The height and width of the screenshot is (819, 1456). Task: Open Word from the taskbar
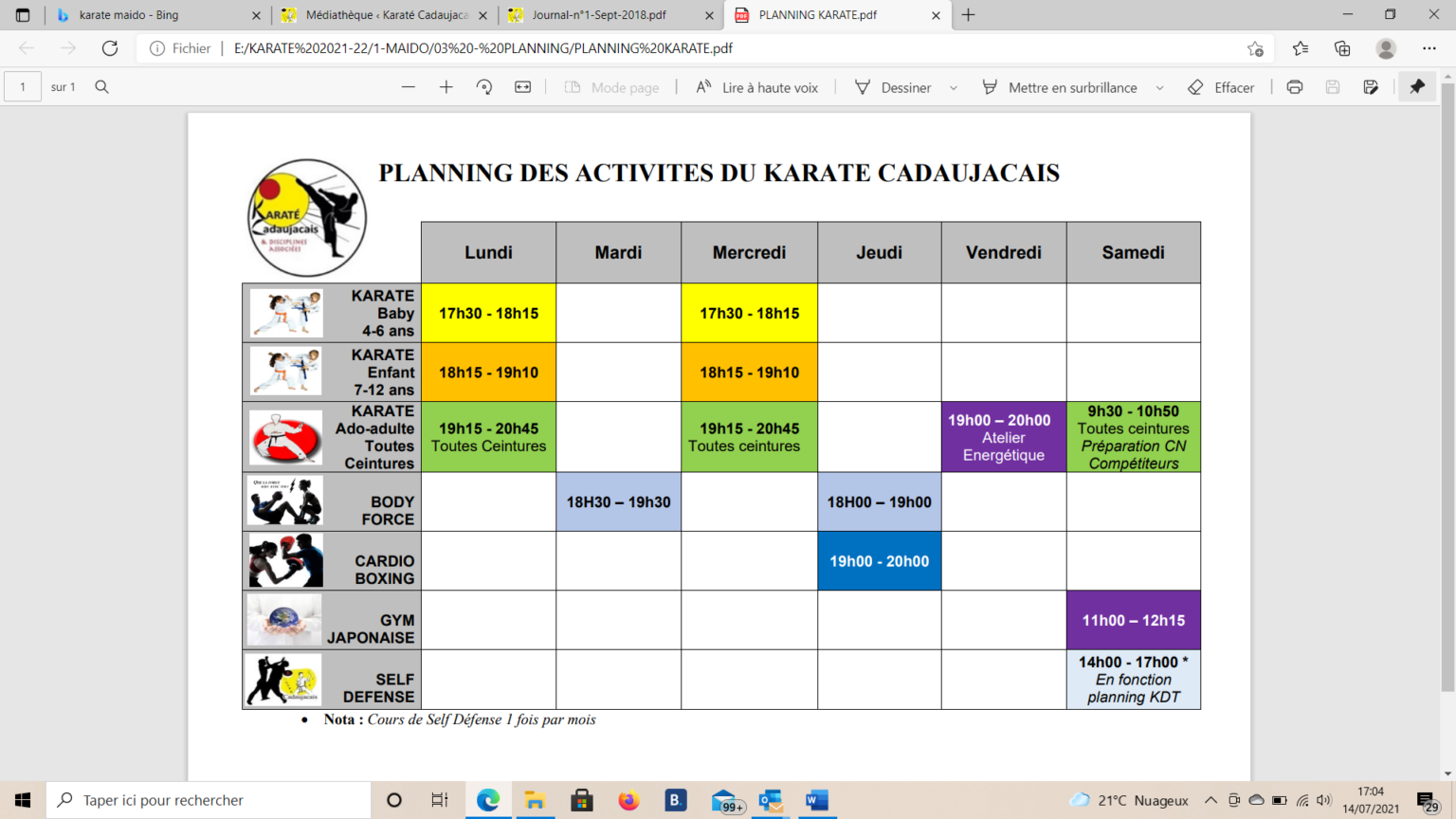point(817,800)
